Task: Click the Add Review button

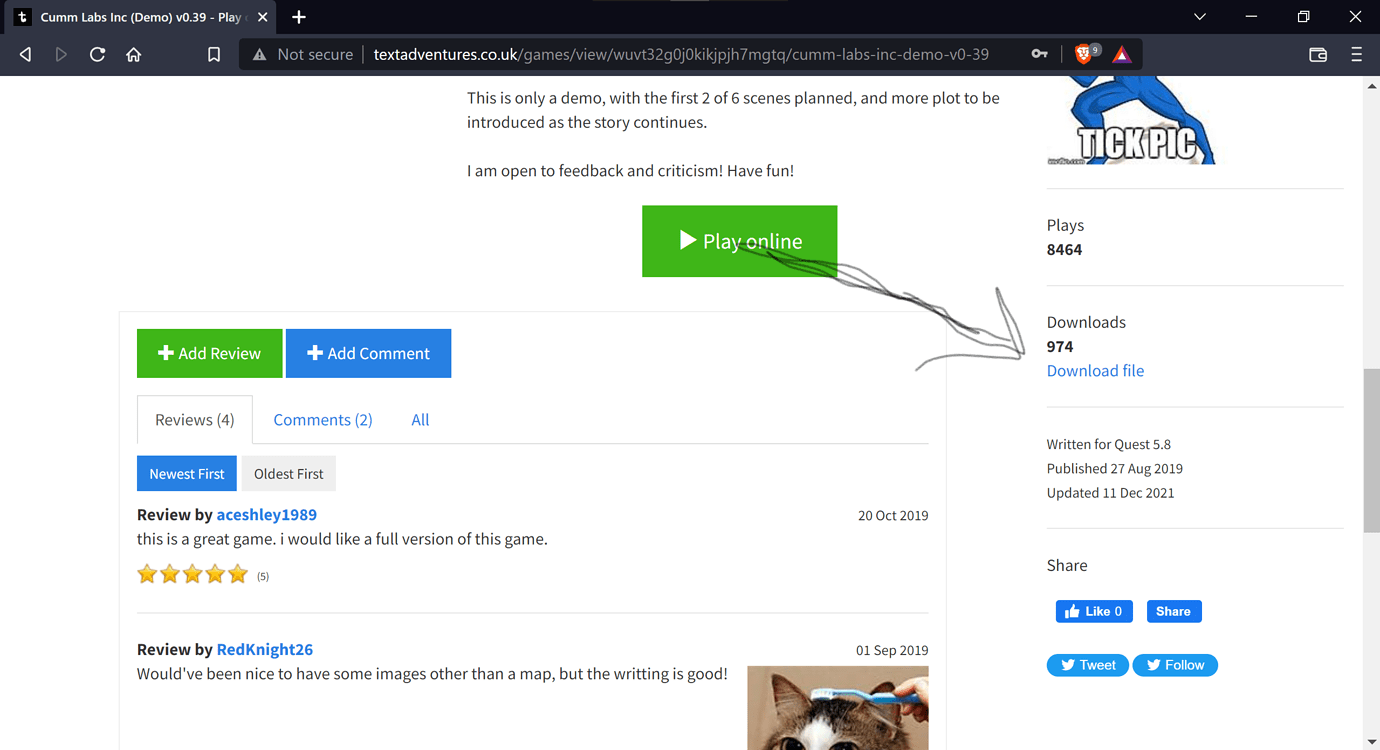Action: 209,354
